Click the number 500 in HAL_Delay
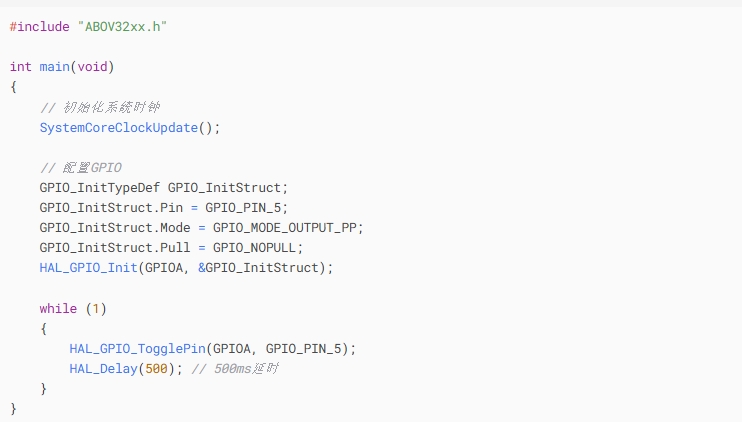Image resolution: width=742 pixels, height=422 pixels. pos(155,368)
